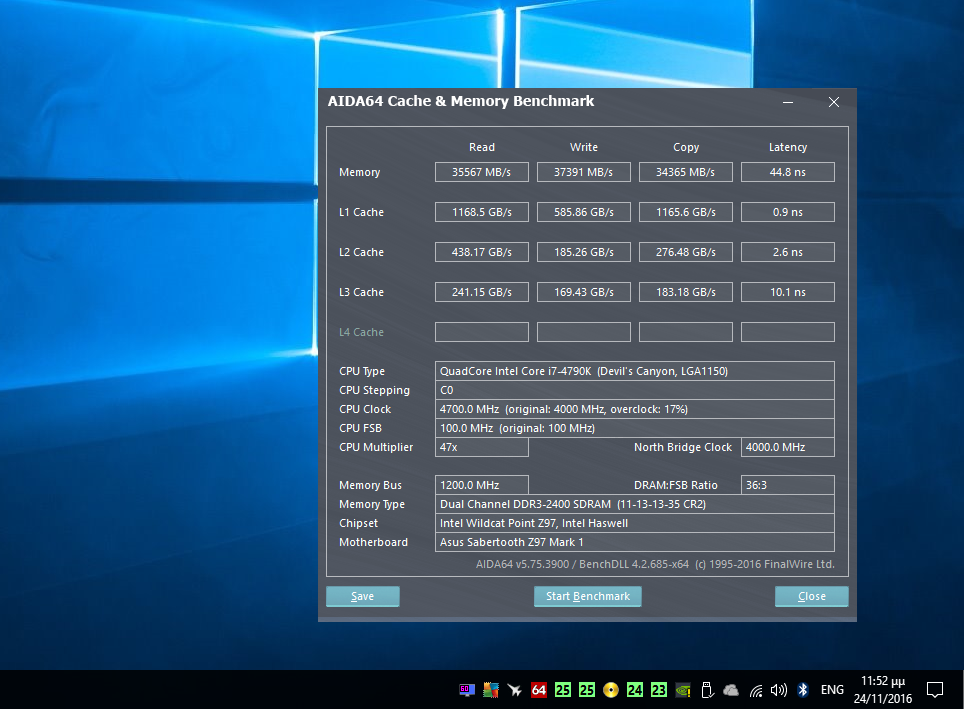Click the L2 Cache Copy value 276.48 GB/s
Viewport: 964px width, 710px height.
click(686, 252)
